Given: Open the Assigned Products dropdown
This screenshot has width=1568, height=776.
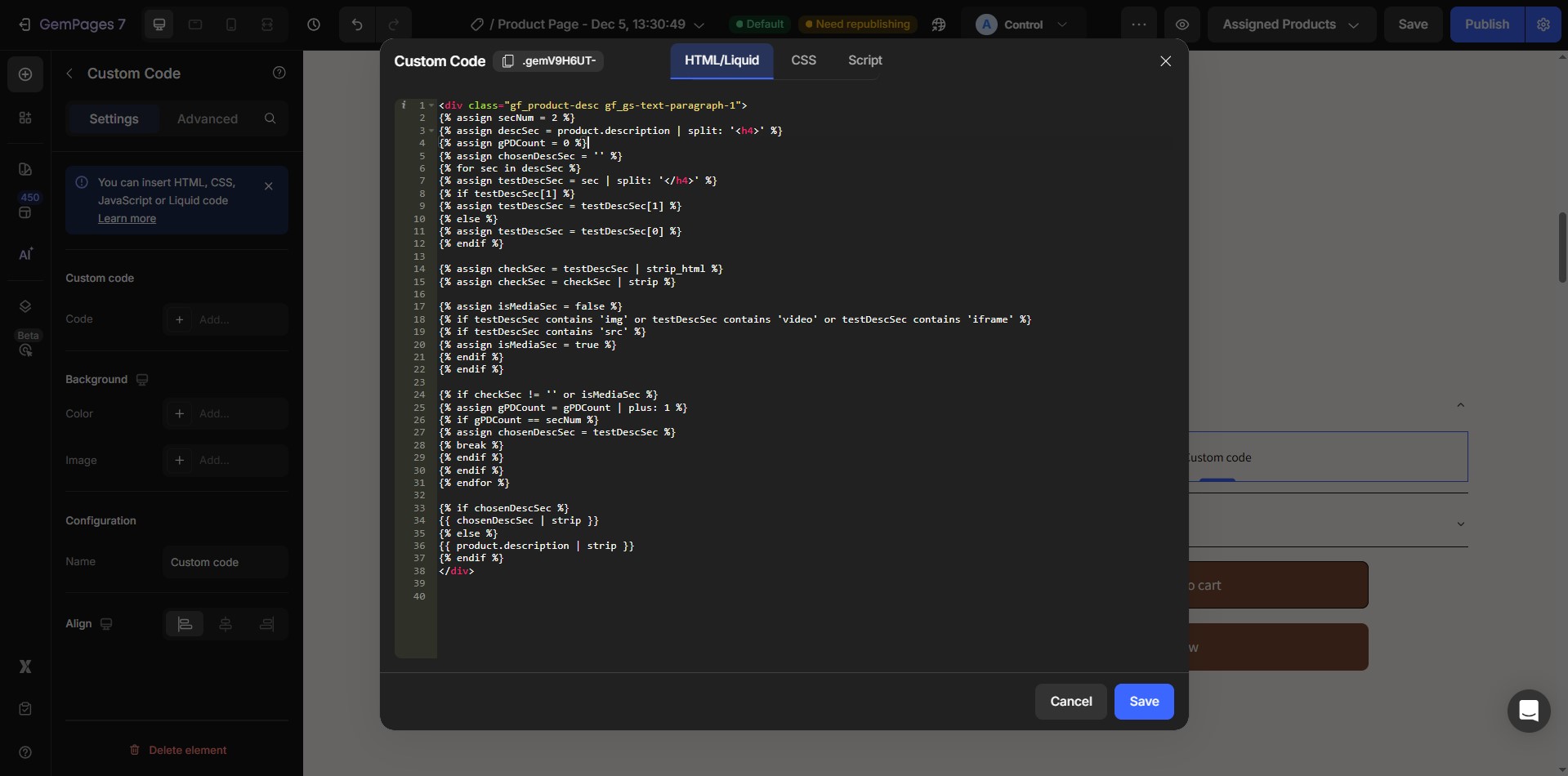Looking at the screenshot, I should [x=1290, y=25].
